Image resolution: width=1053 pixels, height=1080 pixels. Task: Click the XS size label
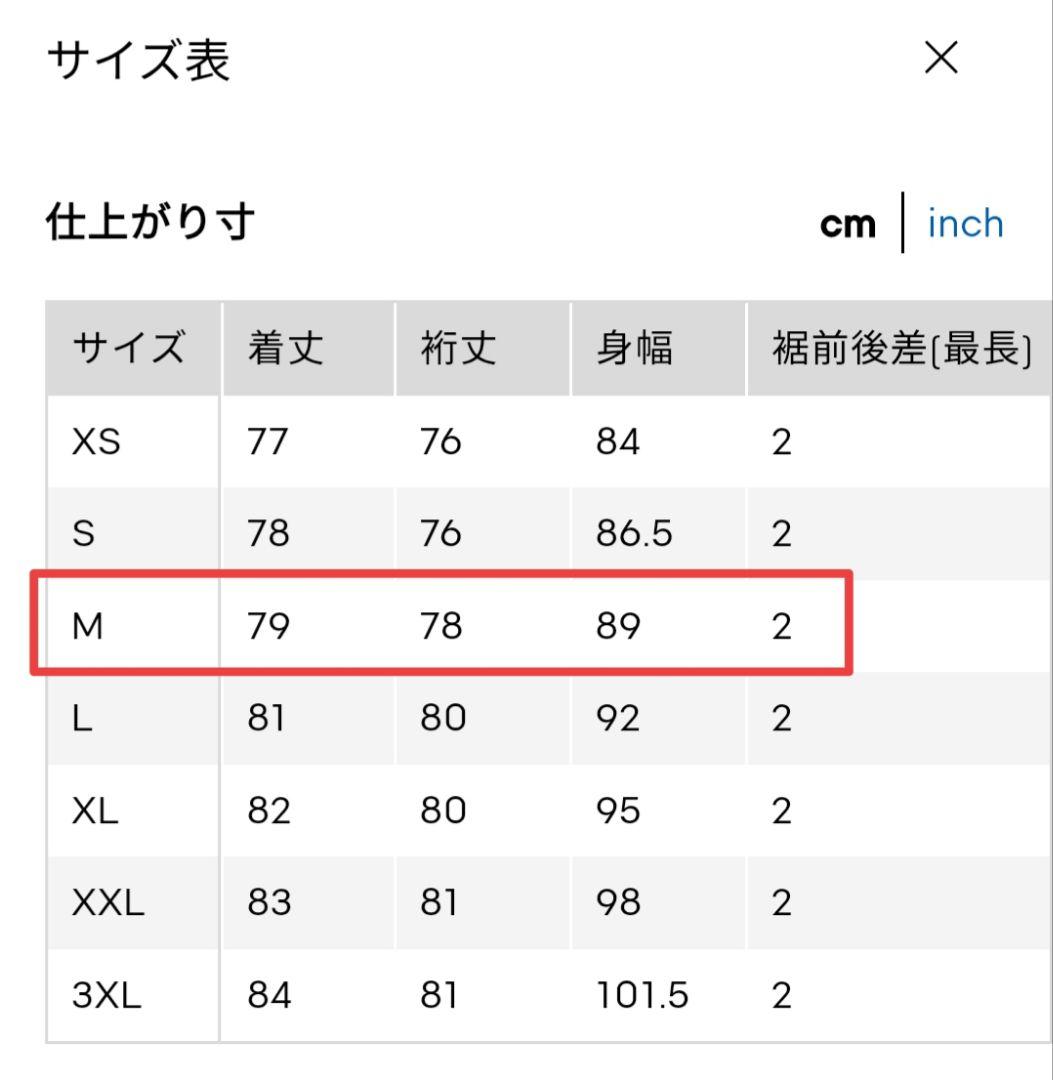pos(95,442)
